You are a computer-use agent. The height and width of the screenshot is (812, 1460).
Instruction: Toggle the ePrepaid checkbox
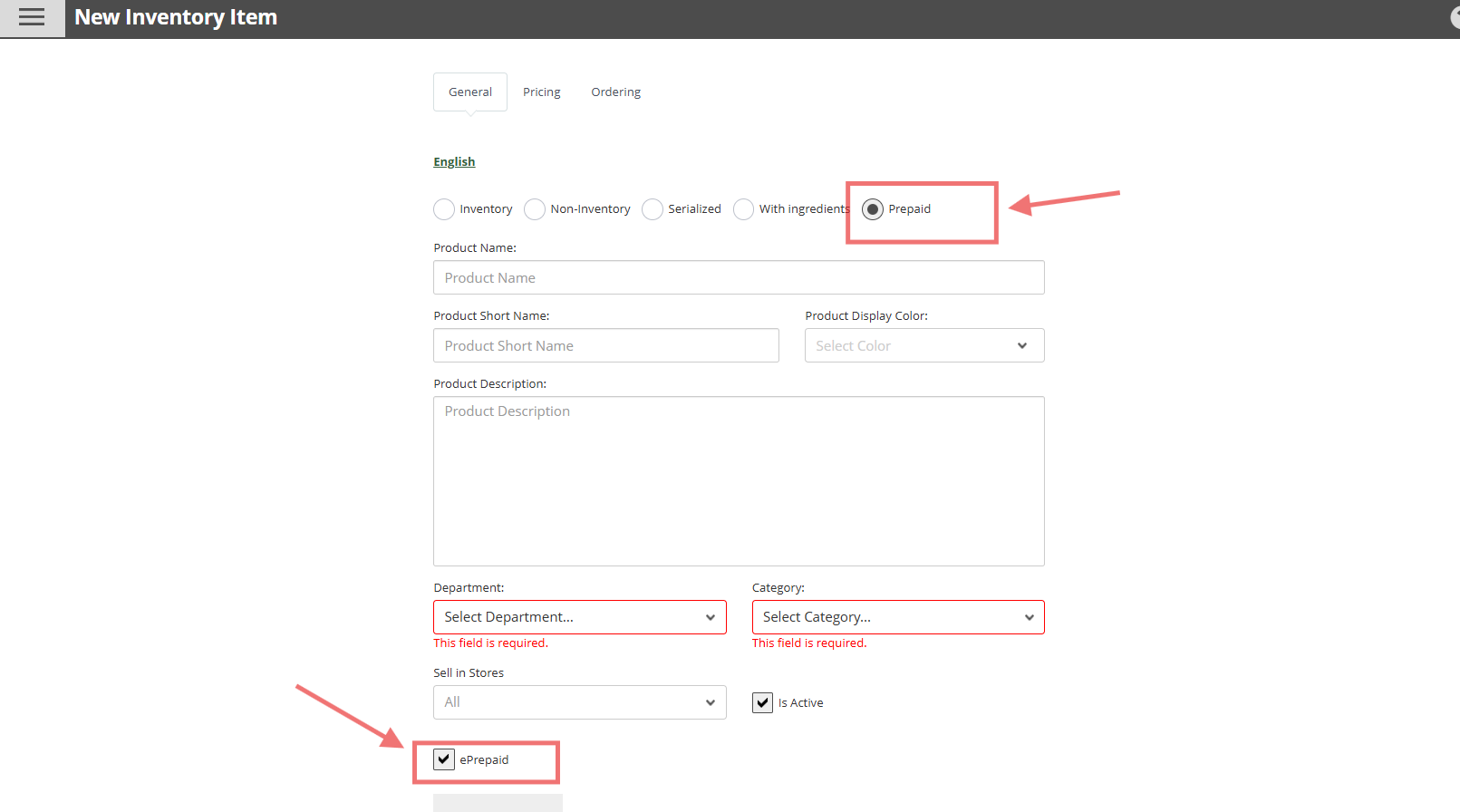[444, 759]
